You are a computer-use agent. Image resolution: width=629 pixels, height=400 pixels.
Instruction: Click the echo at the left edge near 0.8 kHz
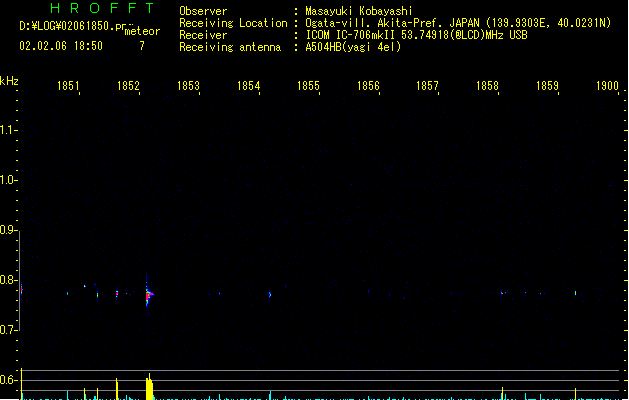[x=22, y=289]
